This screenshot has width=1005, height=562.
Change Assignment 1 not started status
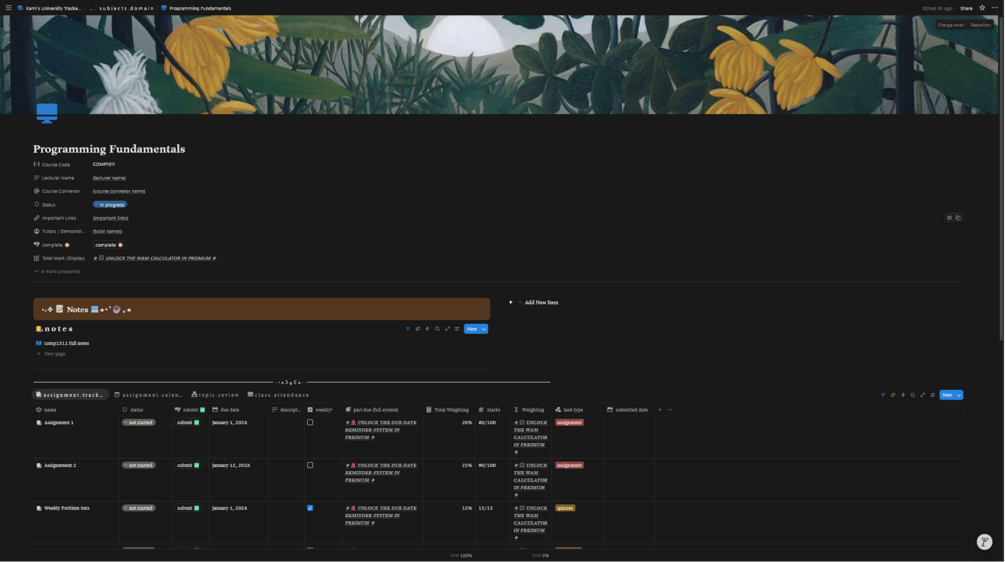tap(138, 423)
